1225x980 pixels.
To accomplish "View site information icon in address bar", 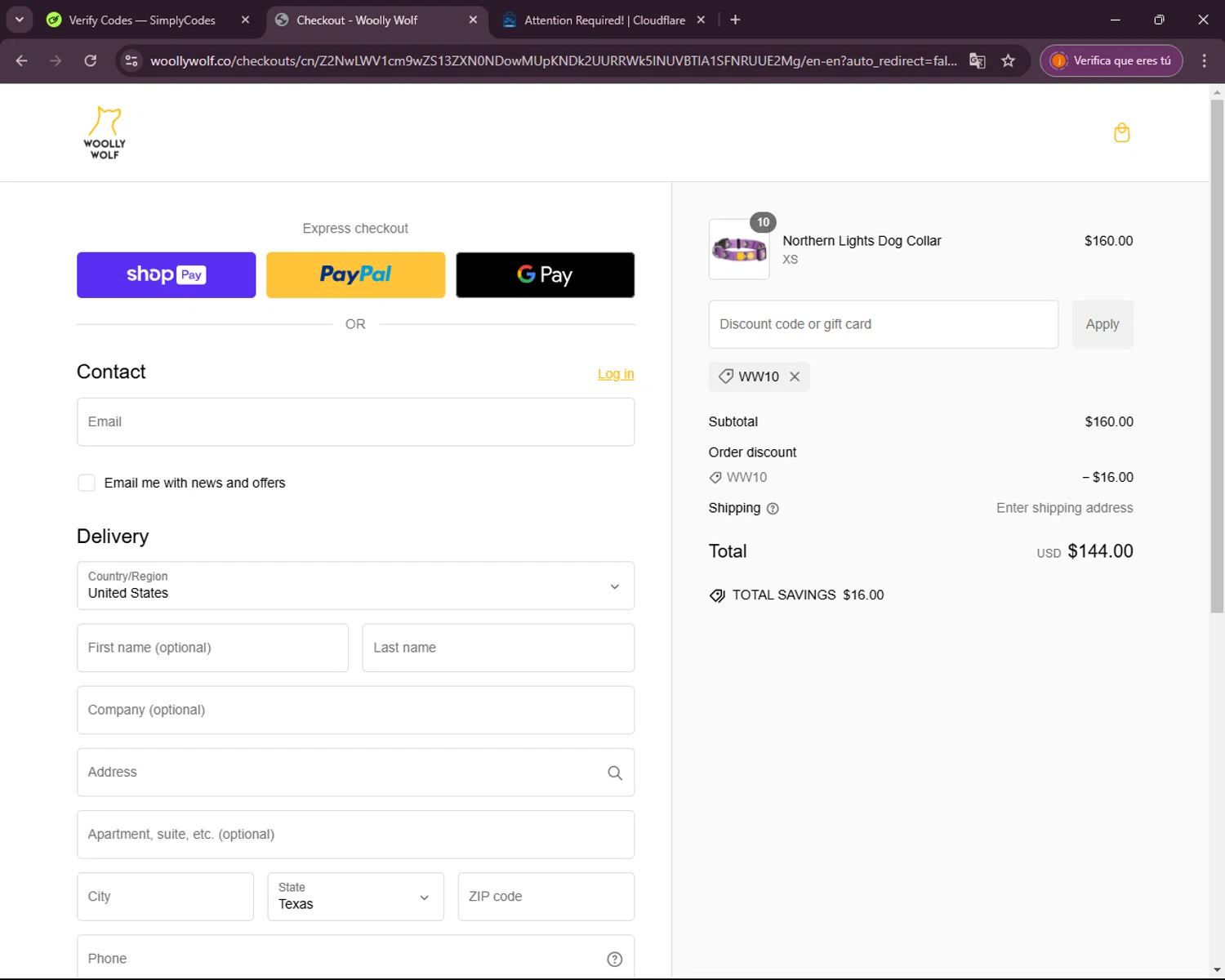I will (x=131, y=60).
